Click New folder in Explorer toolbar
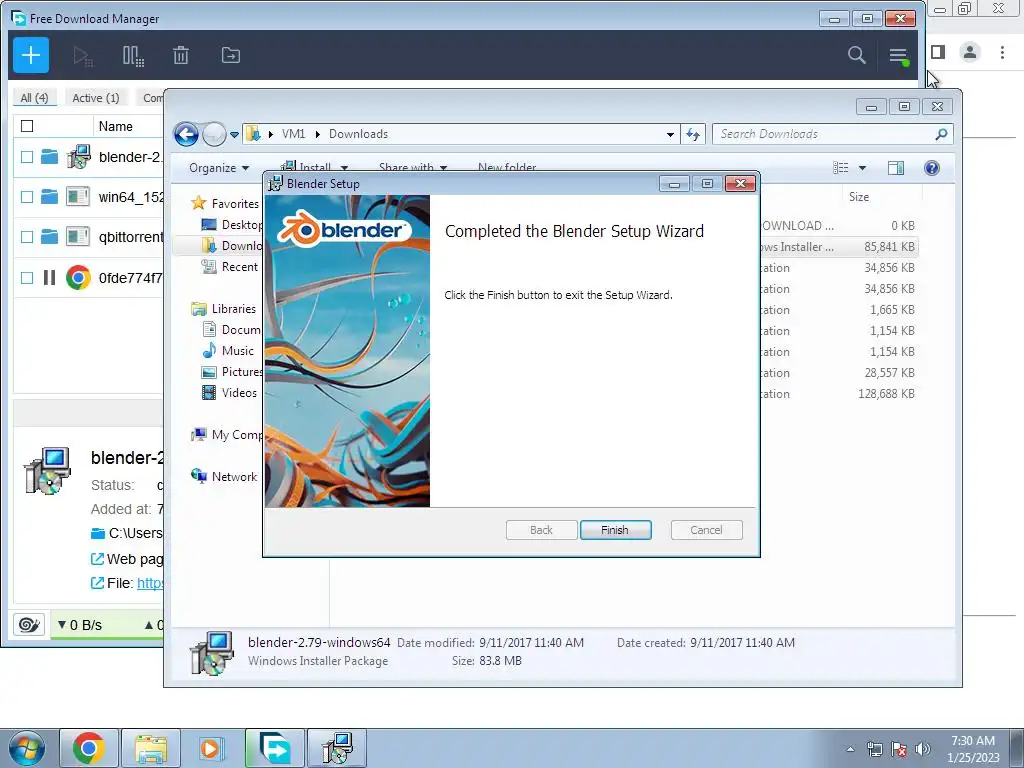The width and height of the screenshot is (1024, 768). [507, 168]
